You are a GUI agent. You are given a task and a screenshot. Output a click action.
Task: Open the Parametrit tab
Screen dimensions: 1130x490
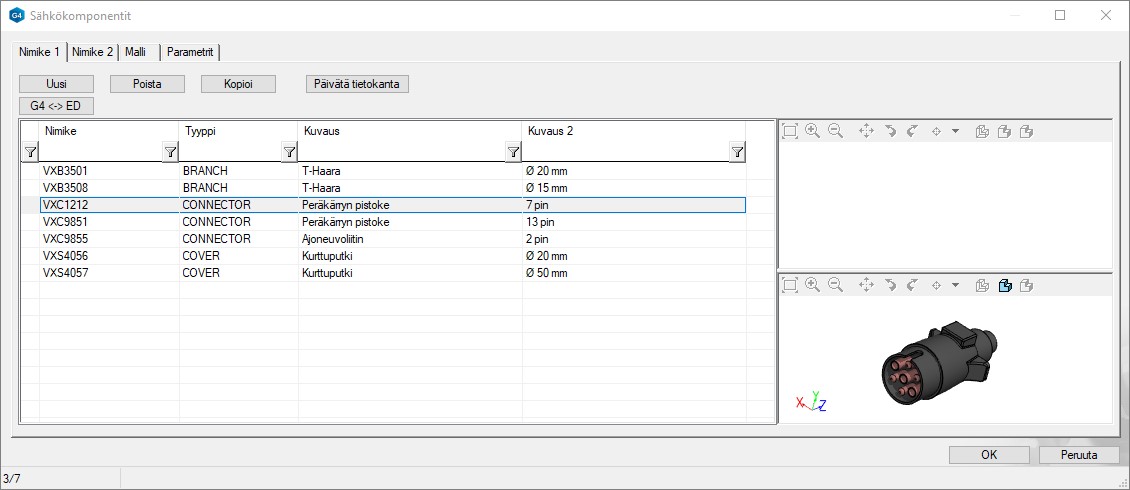tap(191, 52)
